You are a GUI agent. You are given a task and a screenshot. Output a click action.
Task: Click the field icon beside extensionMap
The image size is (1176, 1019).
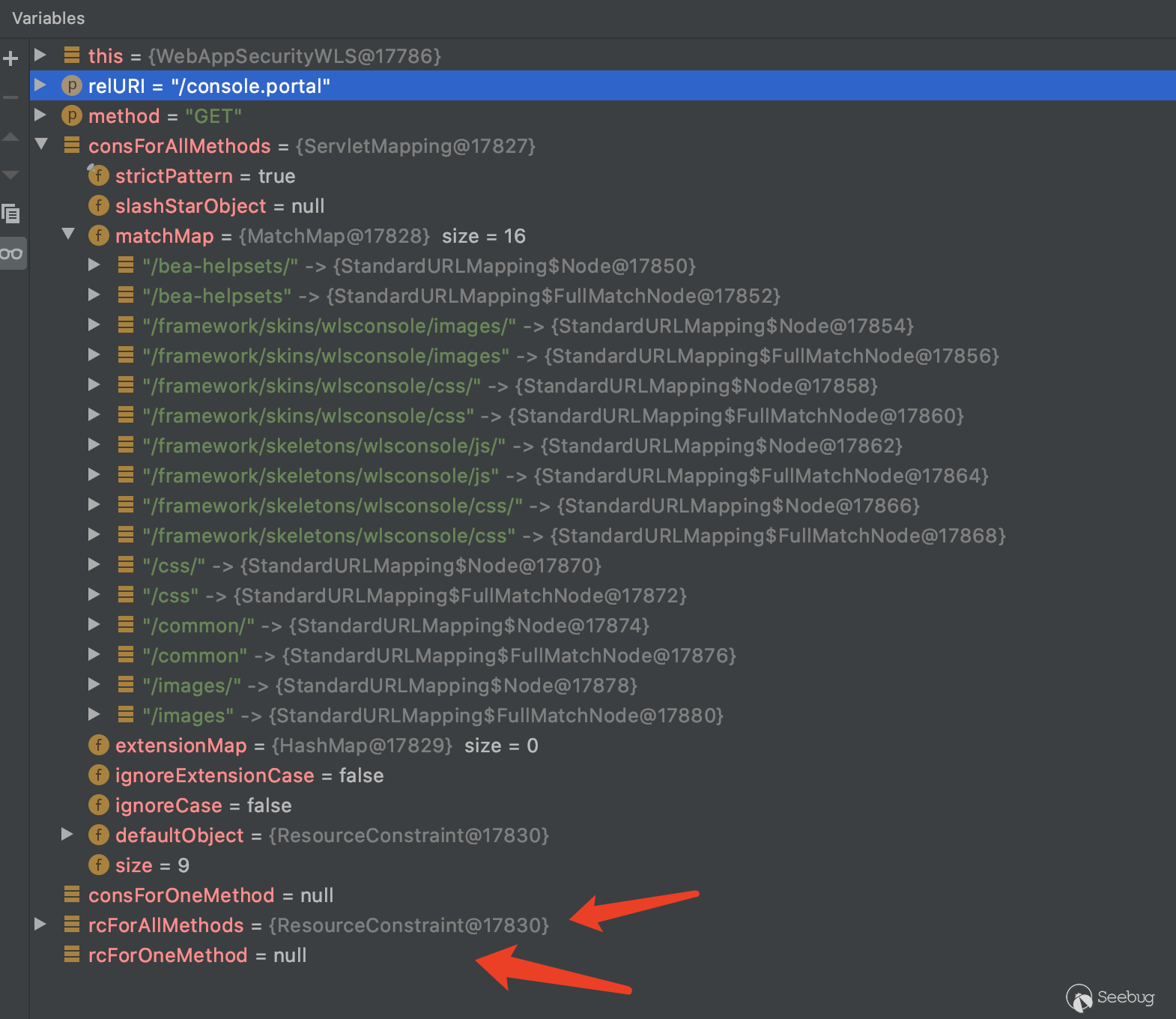[98, 746]
